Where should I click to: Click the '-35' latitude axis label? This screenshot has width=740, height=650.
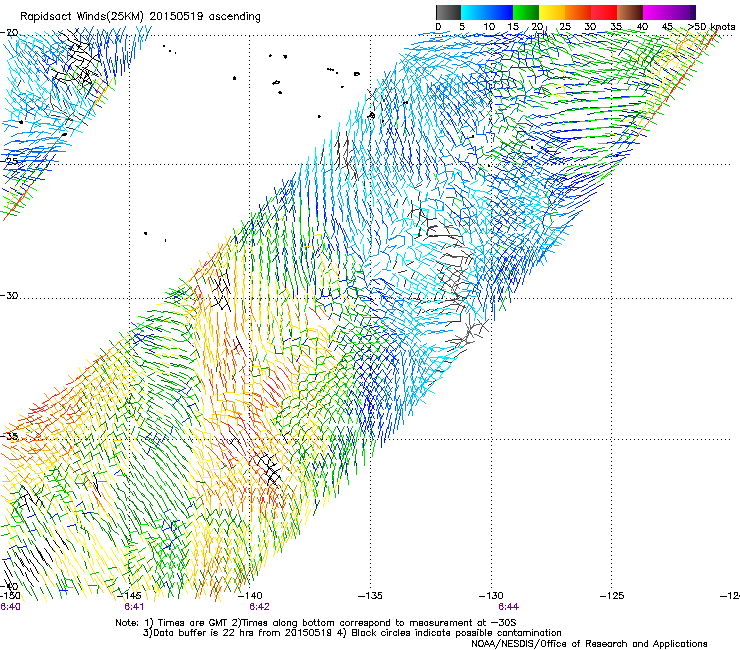pyautogui.click(x=9, y=436)
